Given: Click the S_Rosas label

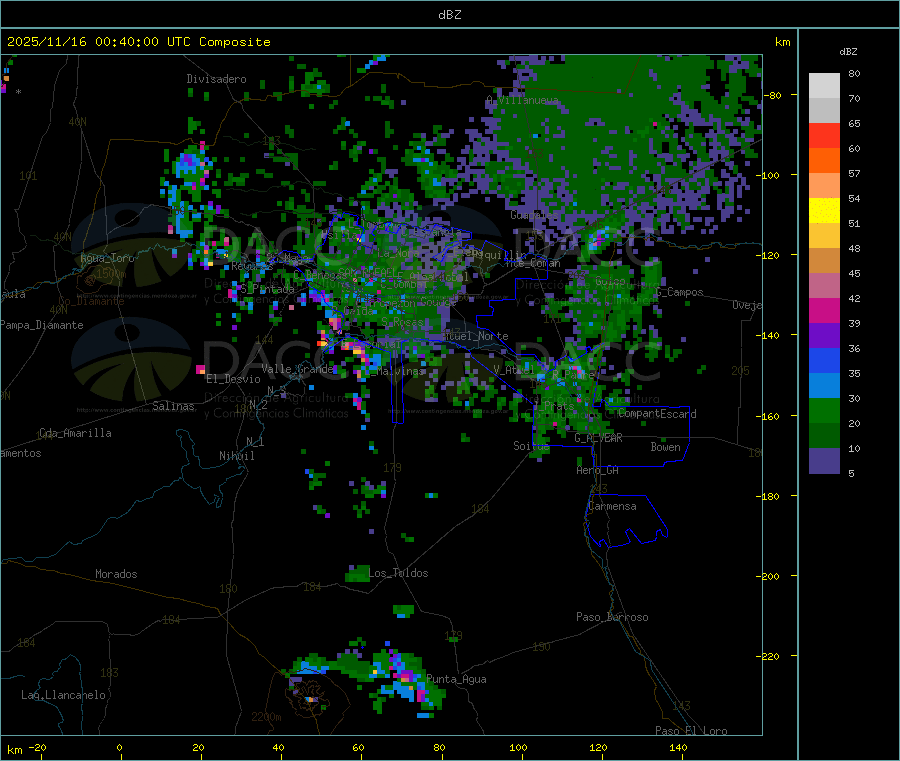Looking at the screenshot, I should 402,323.
